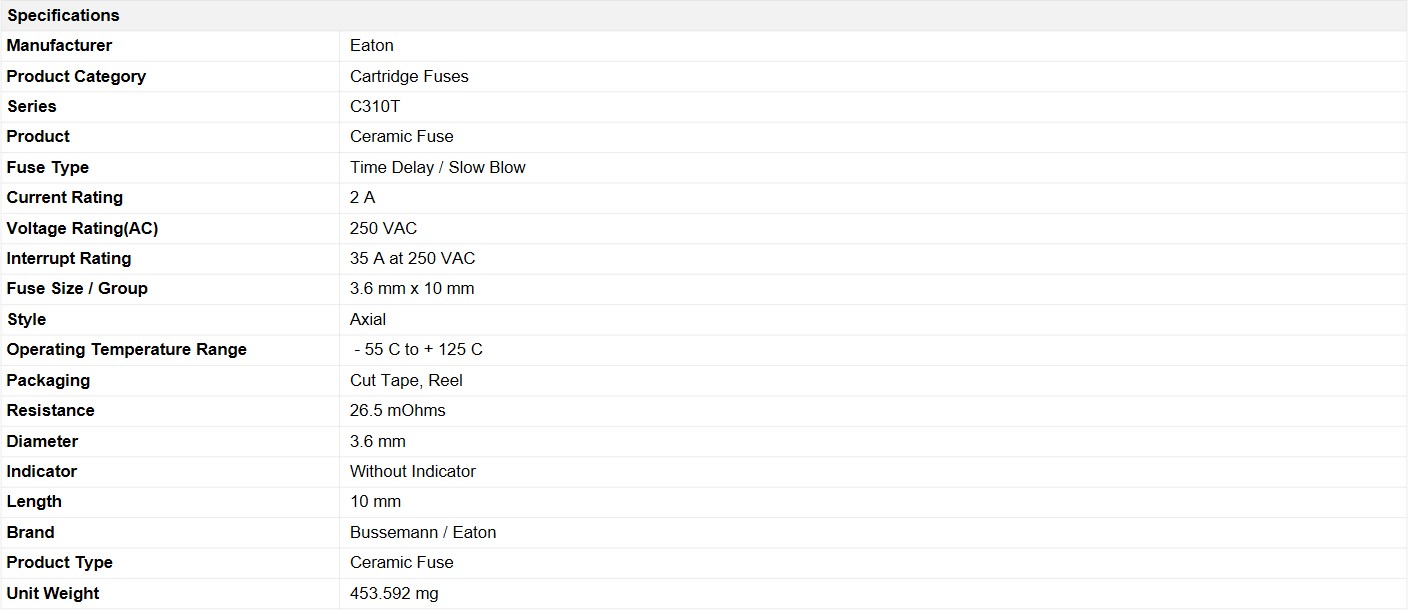This screenshot has width=1408, height=614.
Task: Click the Time Delay / Slow Blow value
Action: tap(438, 167)
